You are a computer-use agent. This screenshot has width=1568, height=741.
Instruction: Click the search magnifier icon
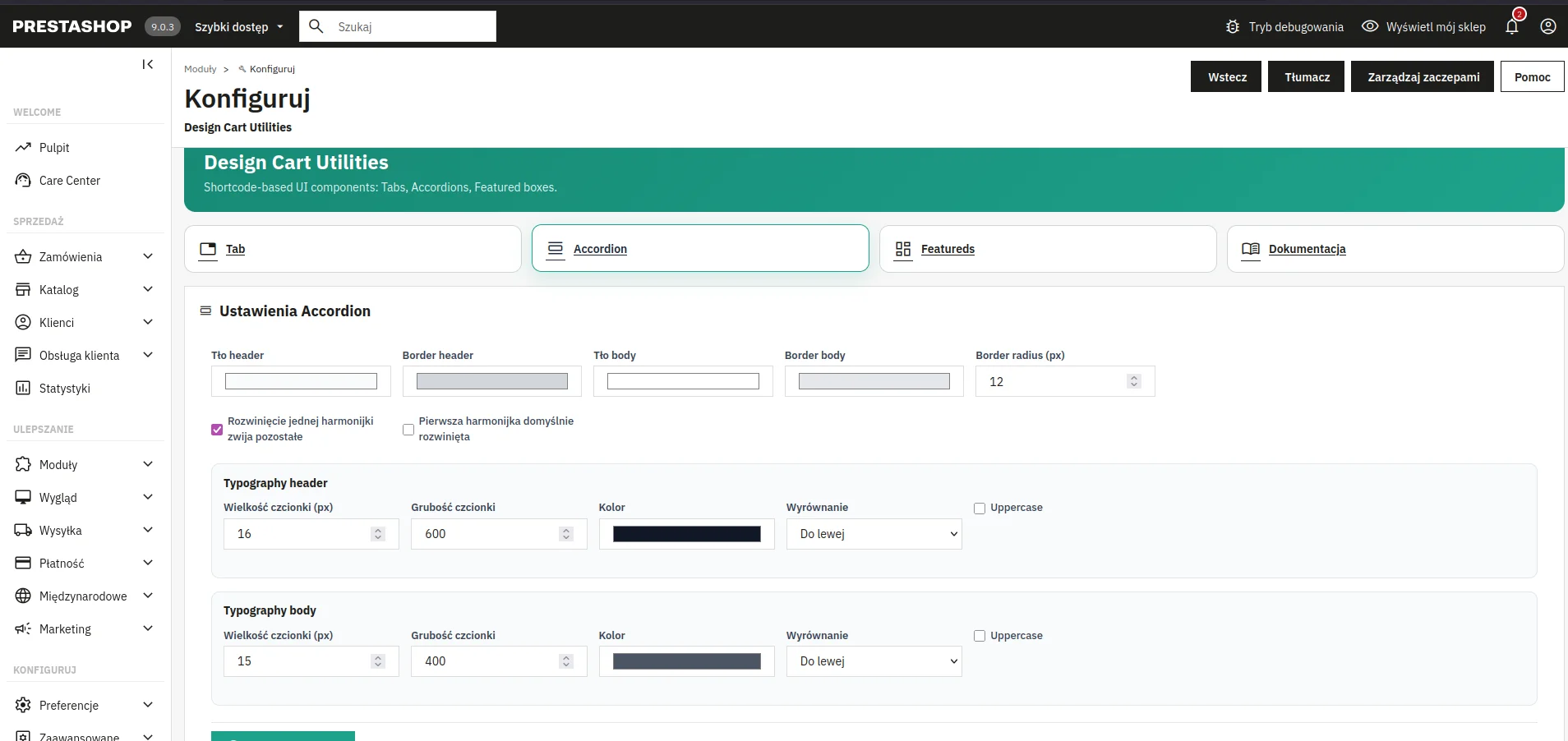coord(316,26)
